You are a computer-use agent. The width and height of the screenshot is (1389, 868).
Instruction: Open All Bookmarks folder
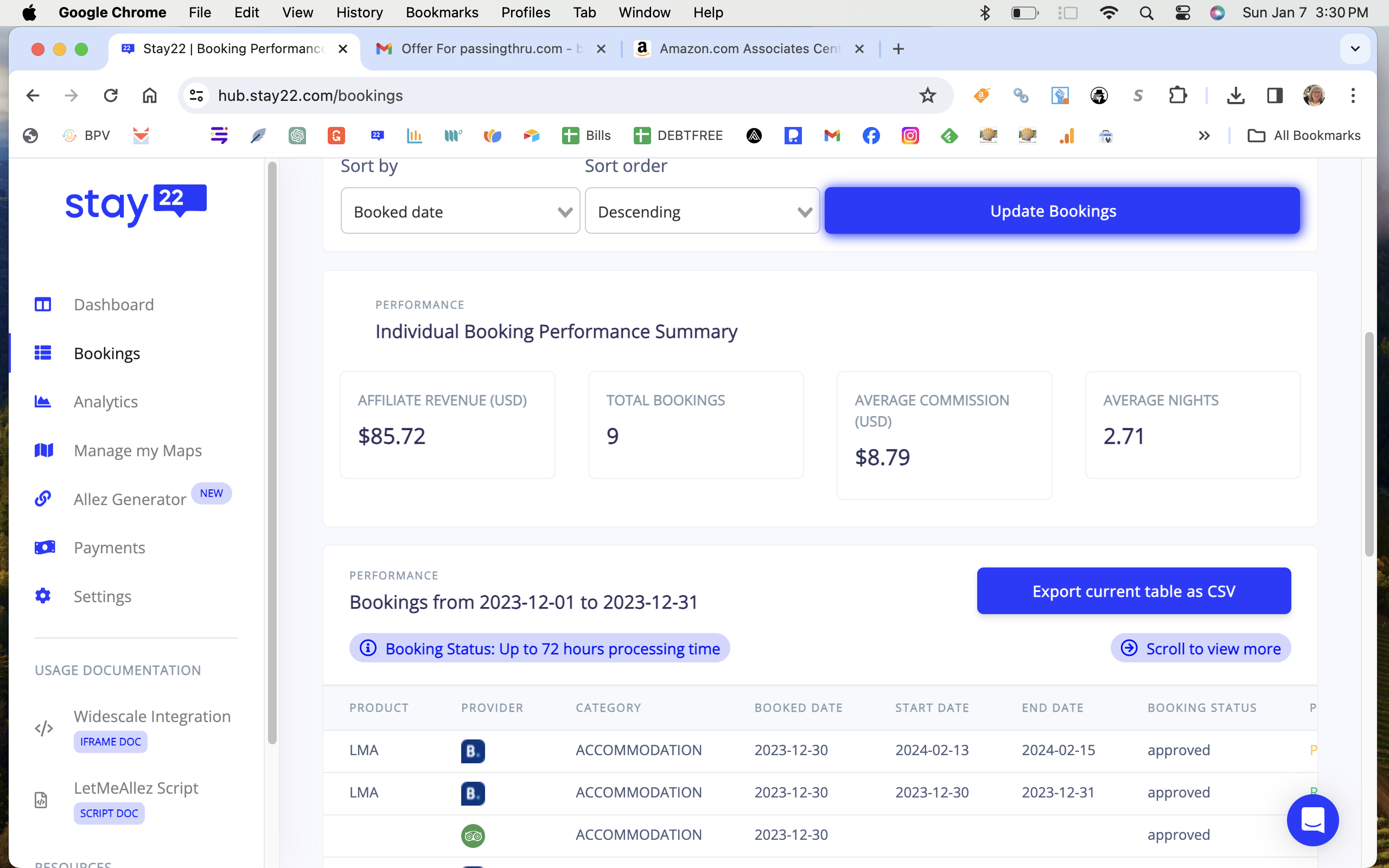1304,136
